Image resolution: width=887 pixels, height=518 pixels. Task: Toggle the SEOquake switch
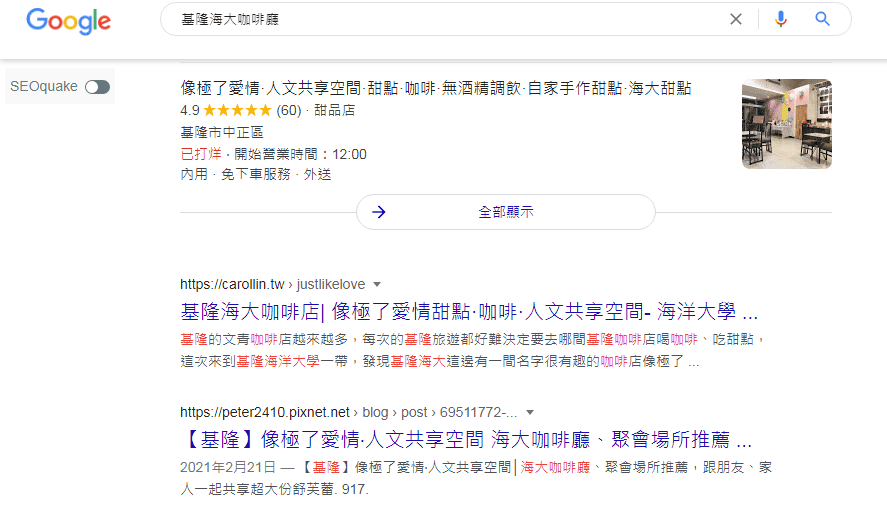pos(97,87)
